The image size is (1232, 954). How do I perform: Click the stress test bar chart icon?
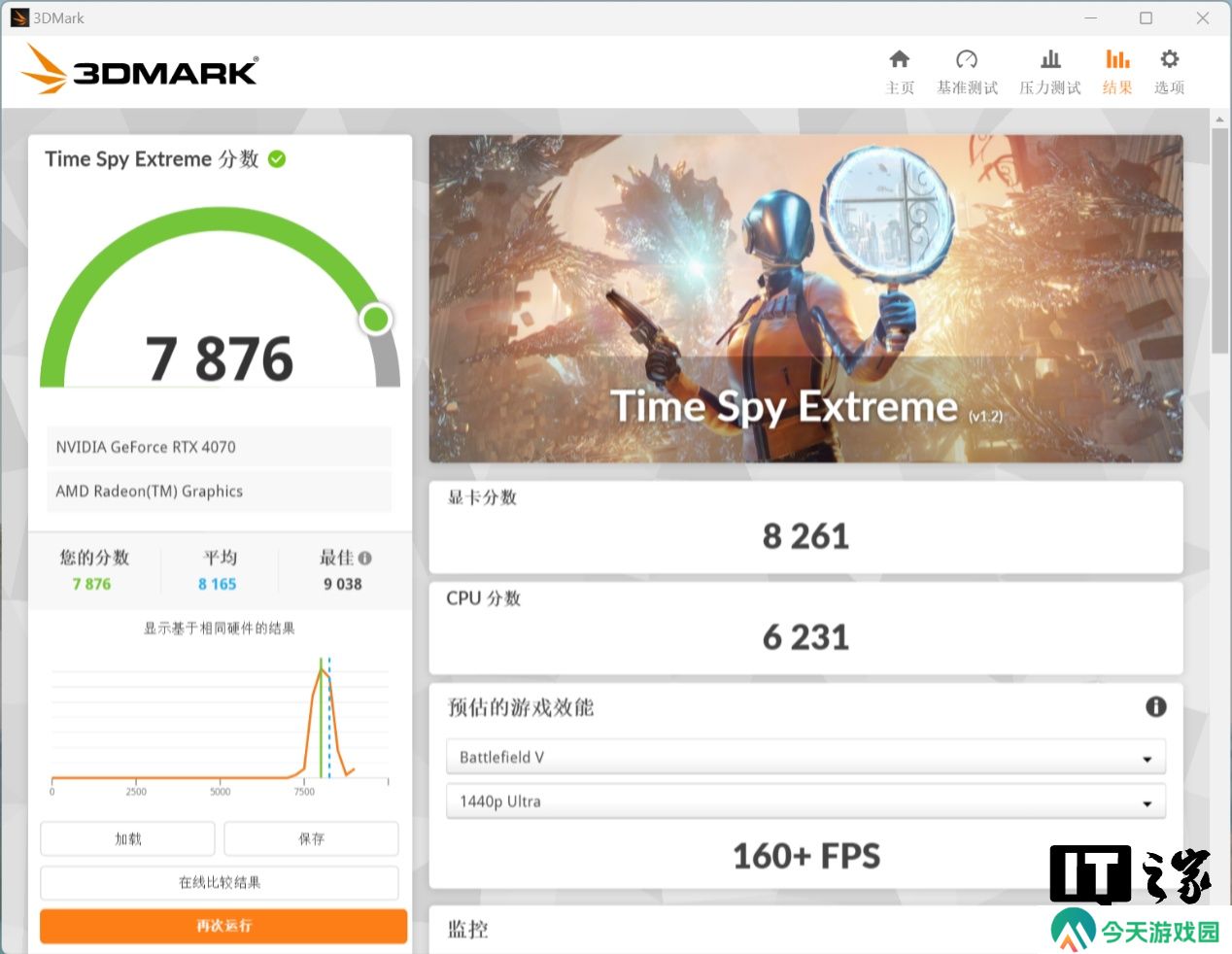1050,59
